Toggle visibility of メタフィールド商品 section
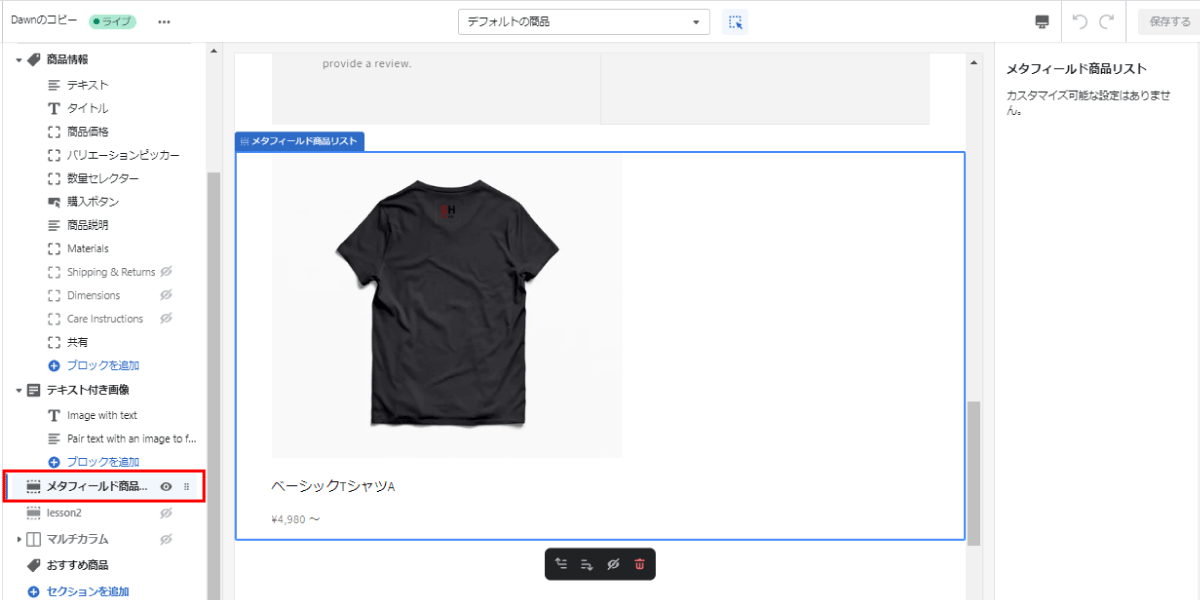This screenshot has width=1200, height=600. pyautogui.click(x=166, y=486)
